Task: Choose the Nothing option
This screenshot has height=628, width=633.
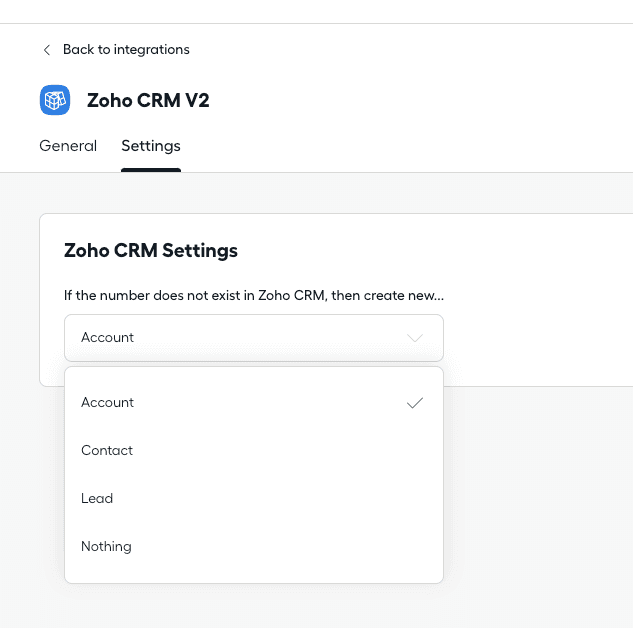Action: click(106, 547)
